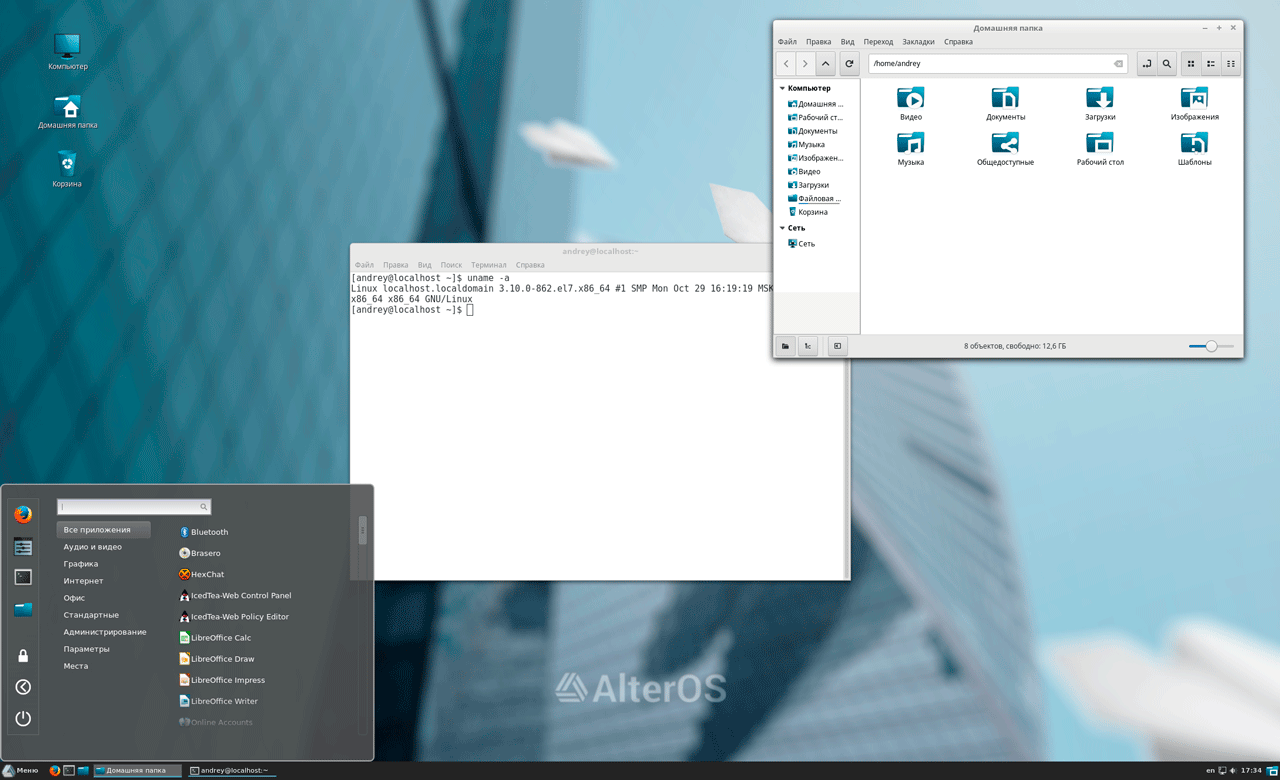The height and width of the screenshot is (780, 1280).
Task: Click the /home/andrey location bar
Action: [x=998, y=64]
